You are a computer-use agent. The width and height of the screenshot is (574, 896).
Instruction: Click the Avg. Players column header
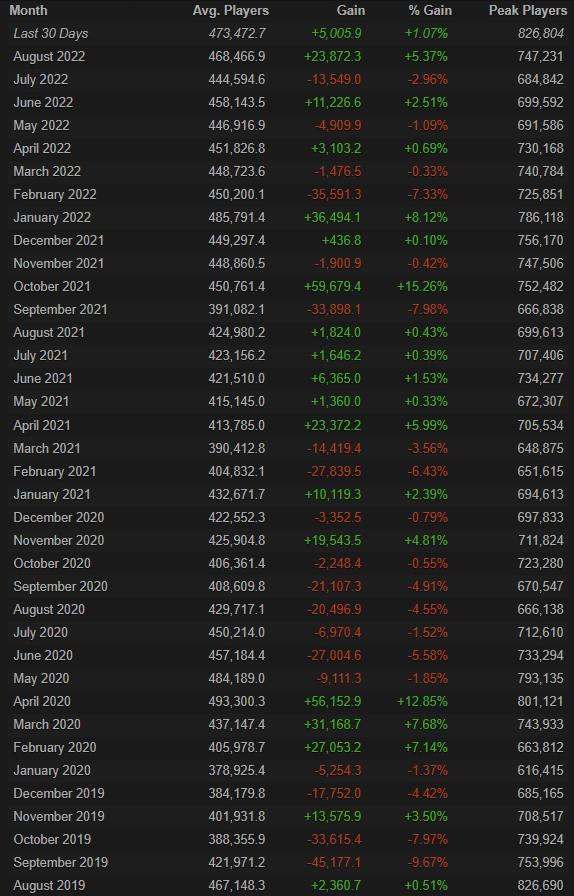[230, 10]
